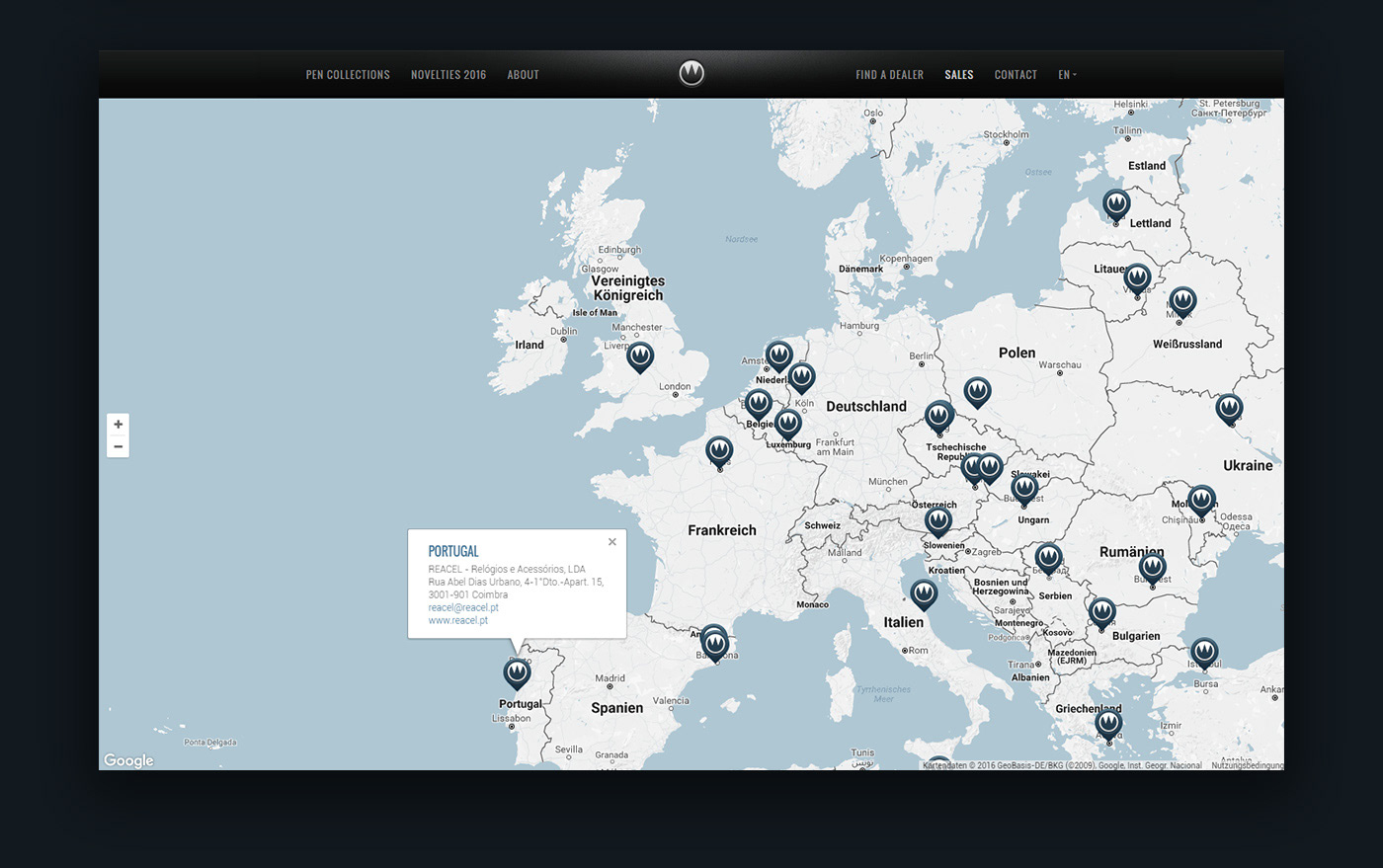The width and height of the screenshot is (1383, 868).
Task: Select the Prague dealer marker
Action: click(x=939, y=417)
